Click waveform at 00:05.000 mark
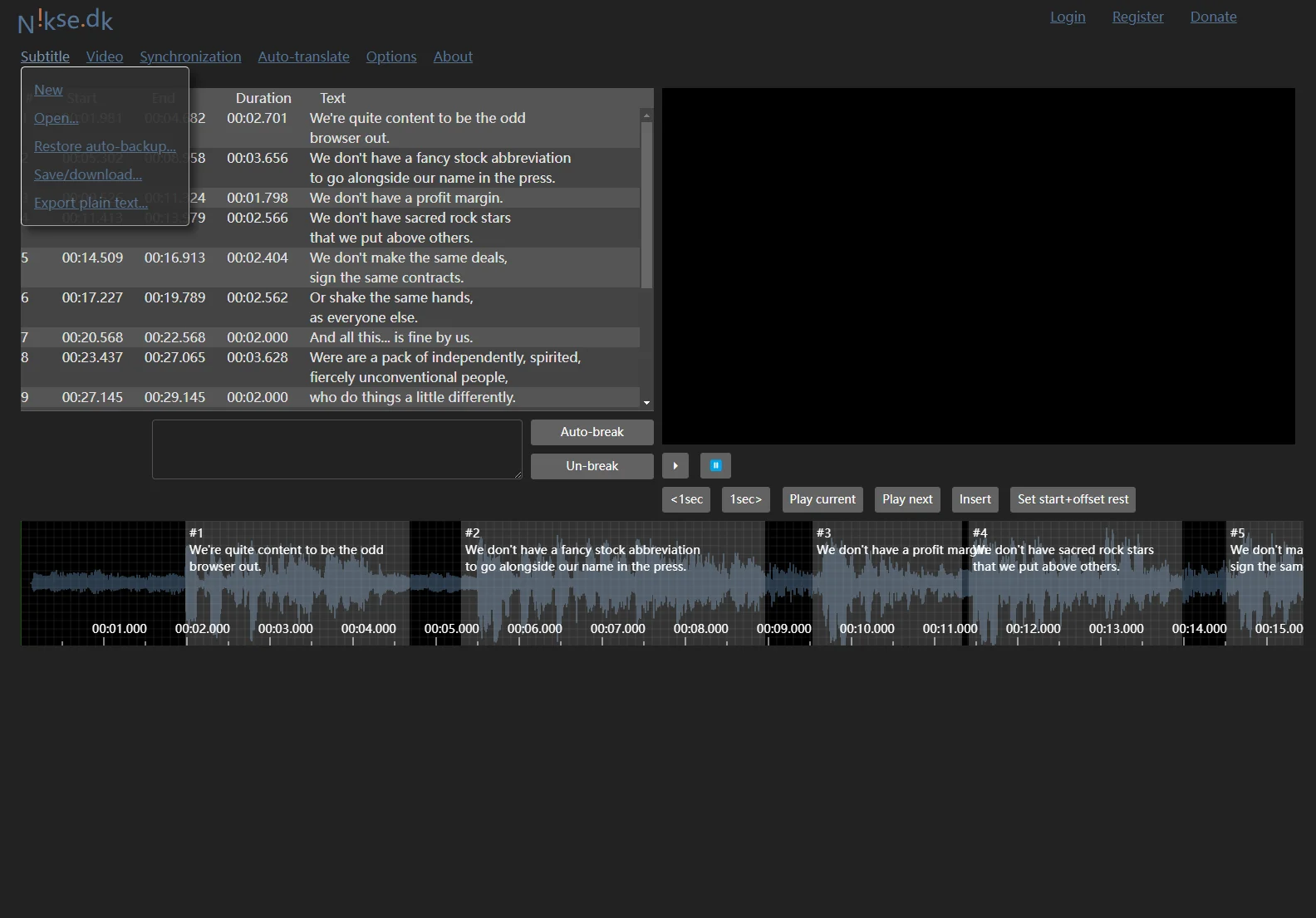The width and height of the screenshot is (1316, 918). click(x=451, y=629)
